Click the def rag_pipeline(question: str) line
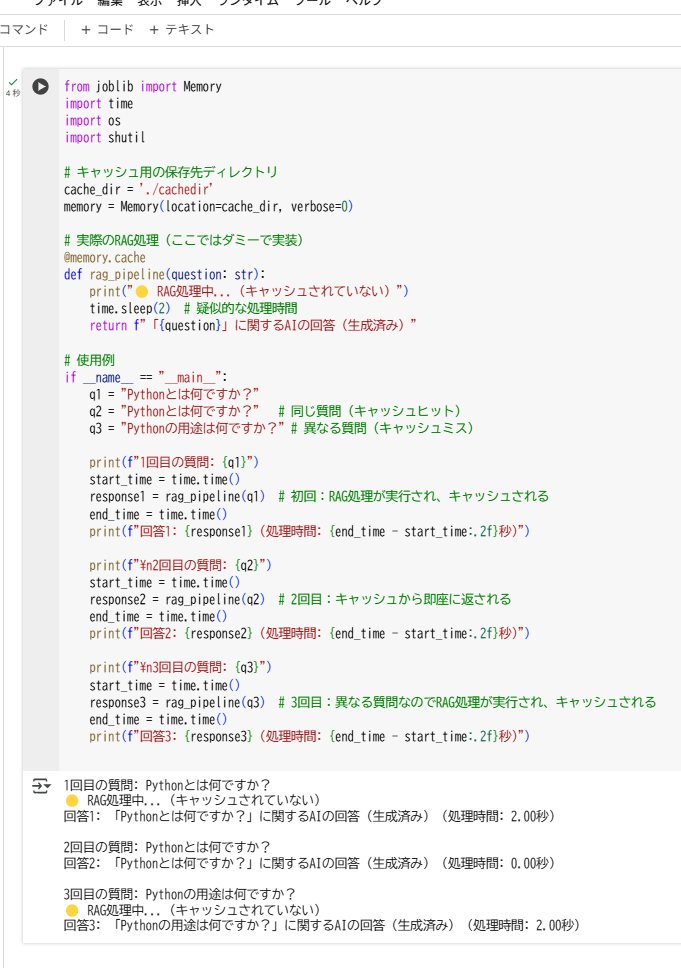 pos(165,275)
